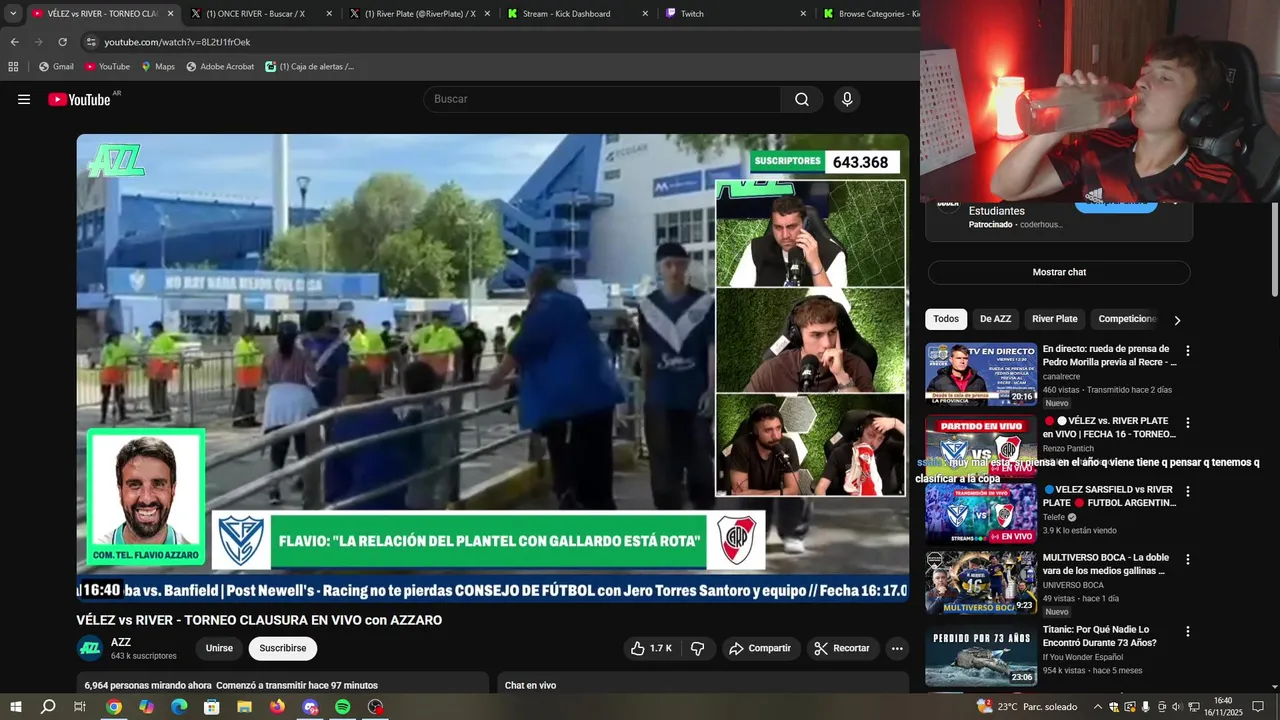This screenshot has height=720, width=1280.
Task: Open AZZ channel avatar
Action: click(90, 648)
